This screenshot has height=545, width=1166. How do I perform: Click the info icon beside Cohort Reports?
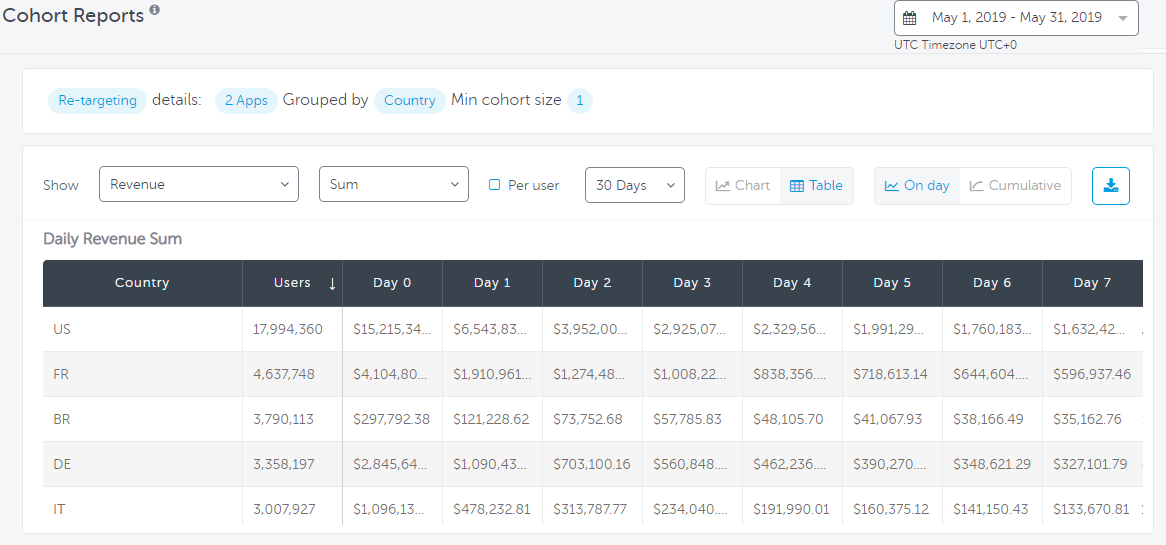click(154, 11)
